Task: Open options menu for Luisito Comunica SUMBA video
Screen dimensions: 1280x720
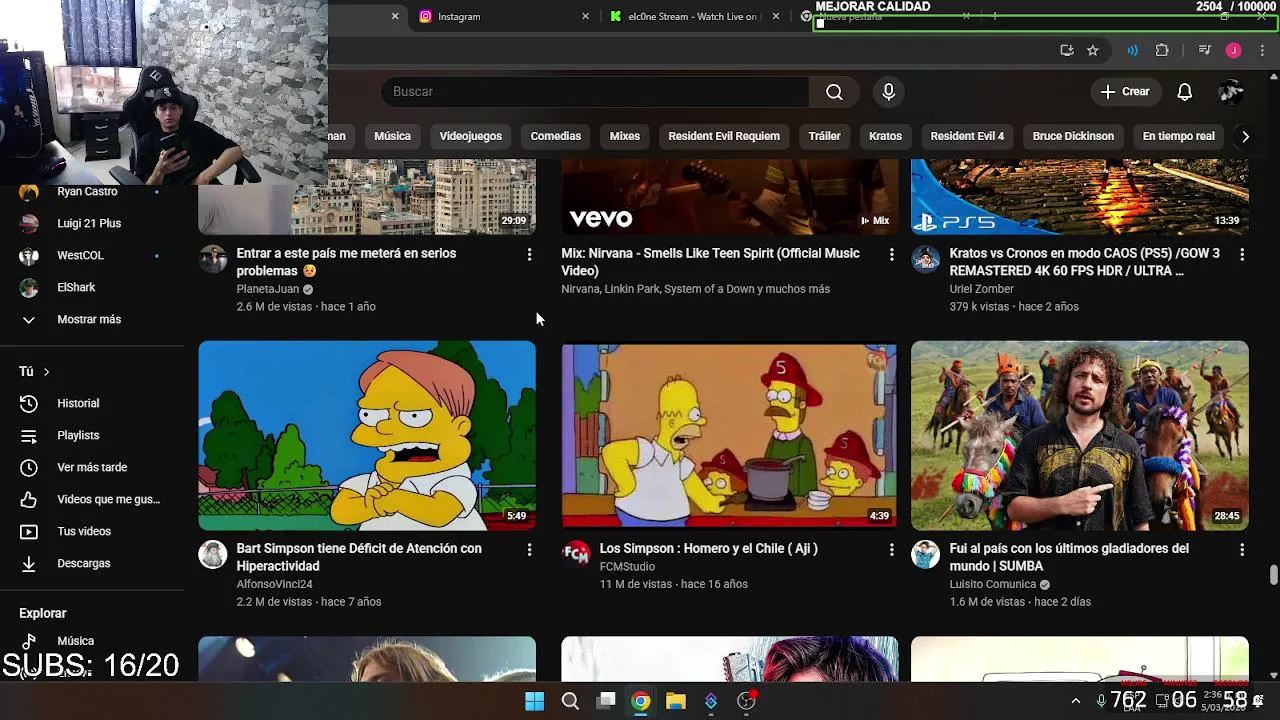Action: [1241, 550]
